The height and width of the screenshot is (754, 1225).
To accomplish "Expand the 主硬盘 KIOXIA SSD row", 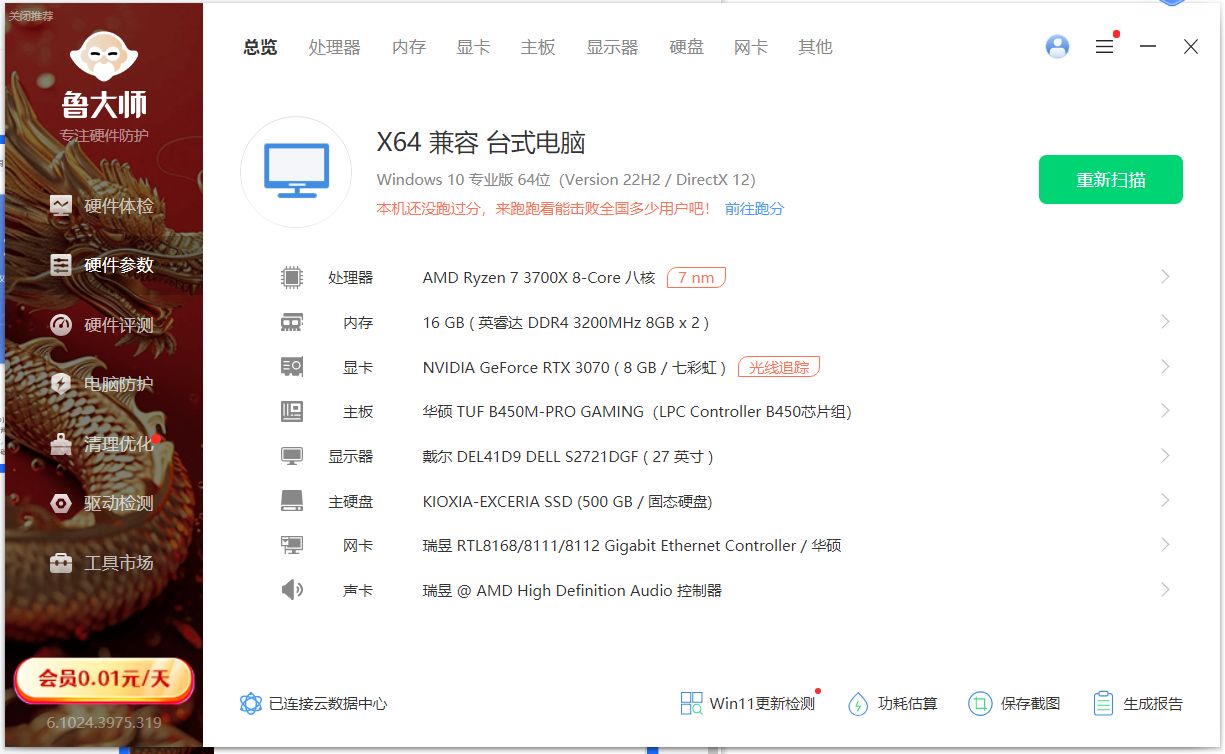I will click(x=1164, y=501).
